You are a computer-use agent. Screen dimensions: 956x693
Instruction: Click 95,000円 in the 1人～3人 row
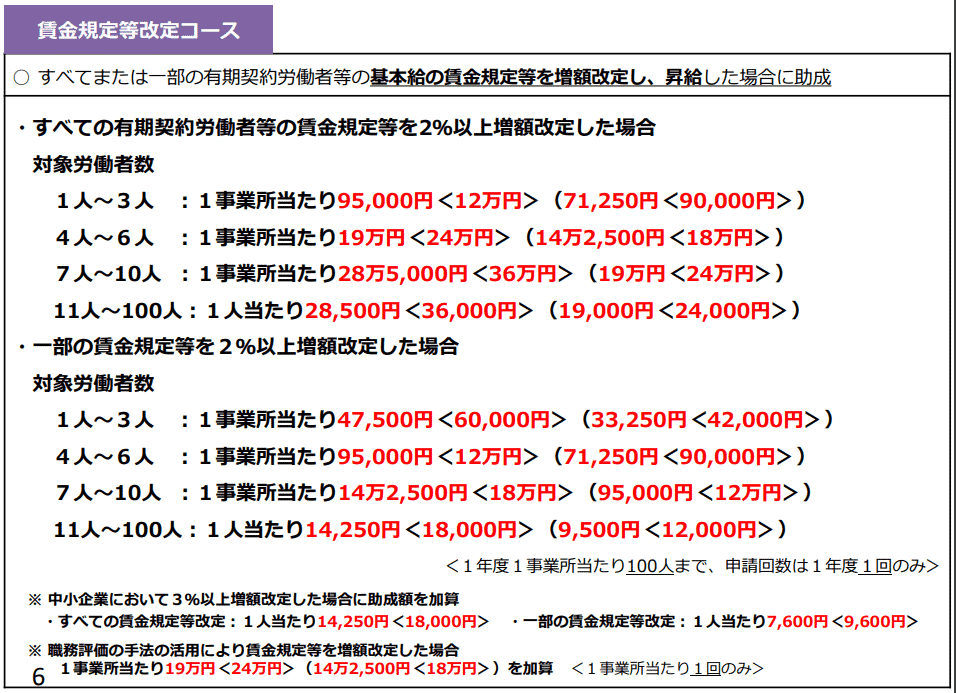click(385, 201)
